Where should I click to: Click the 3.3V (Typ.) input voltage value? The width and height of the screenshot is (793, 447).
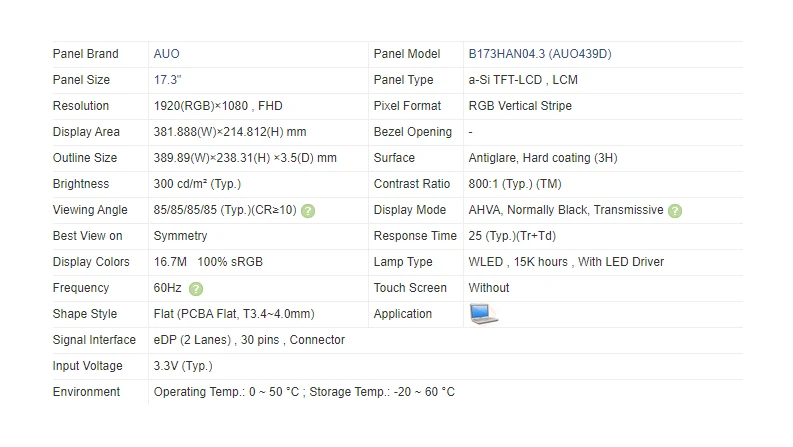tap(183, 366)
